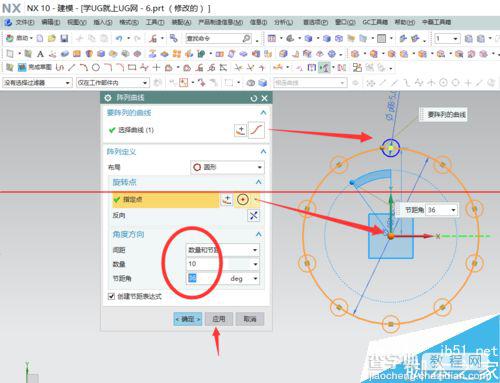Open the 工具(T) menu
Viewport: 500px width, 383px height.
[155, 22]
